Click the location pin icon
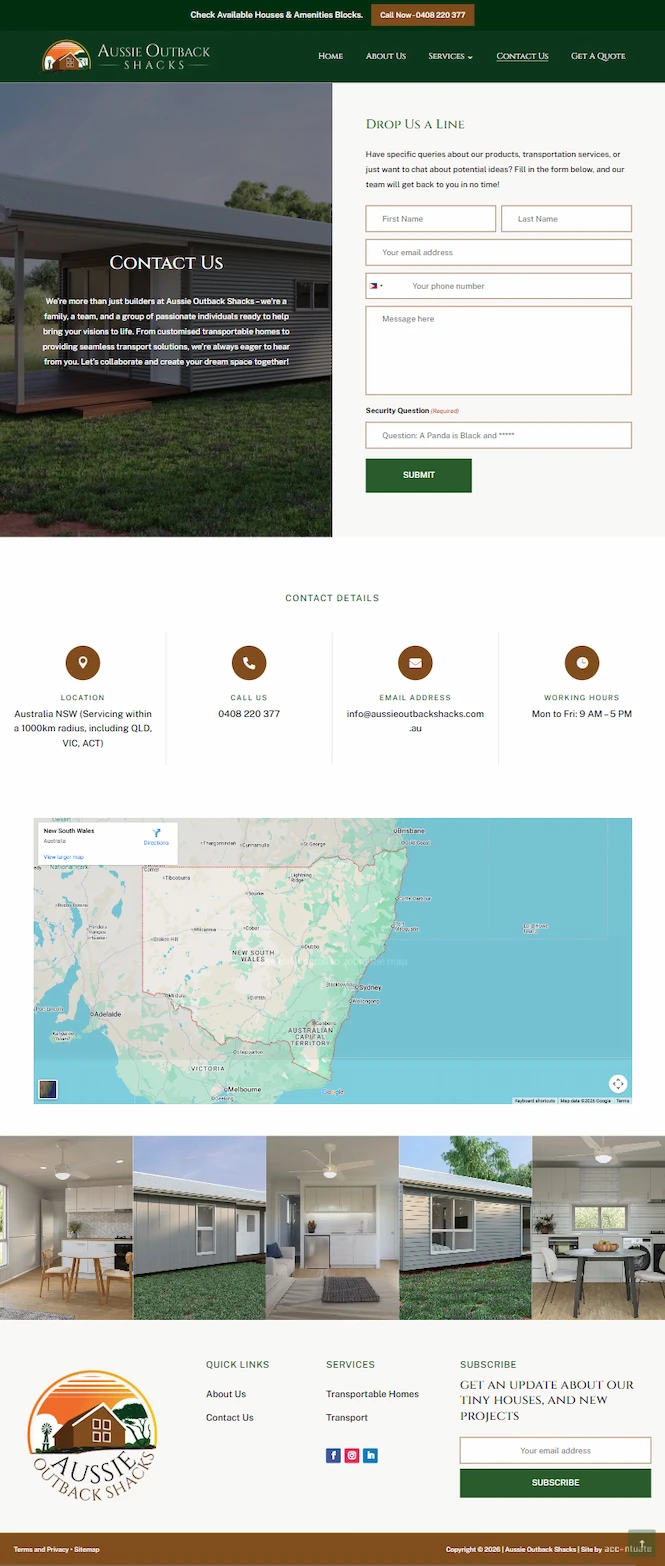Image resolution: width=665 pixels, height=1566 pixels. pos(83,662)
